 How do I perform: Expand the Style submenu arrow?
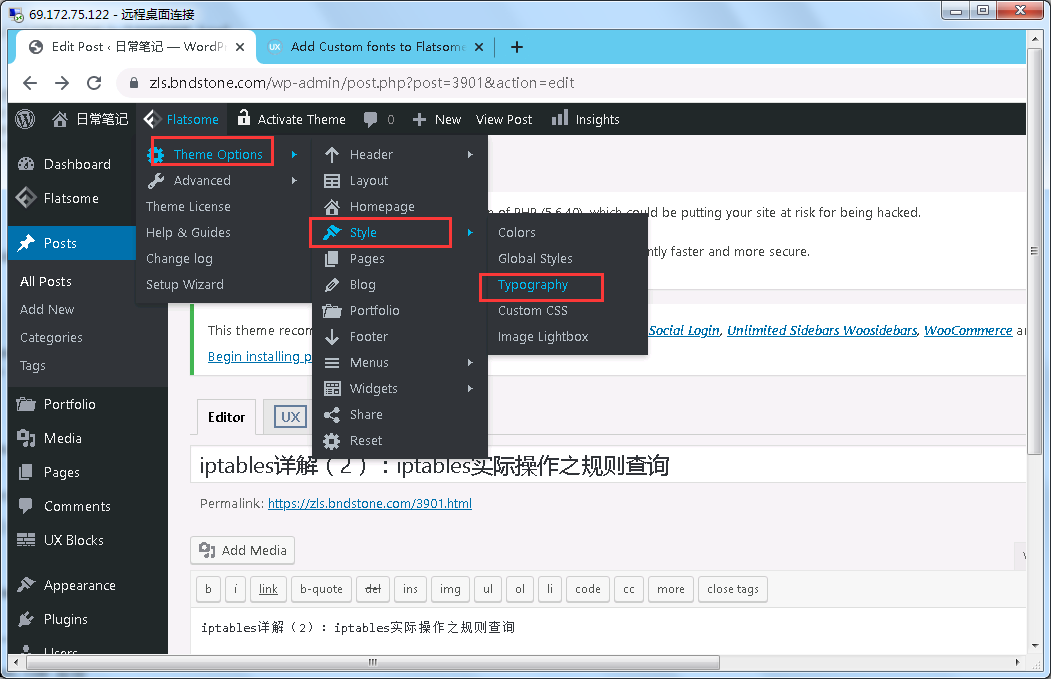pos(471,233)
